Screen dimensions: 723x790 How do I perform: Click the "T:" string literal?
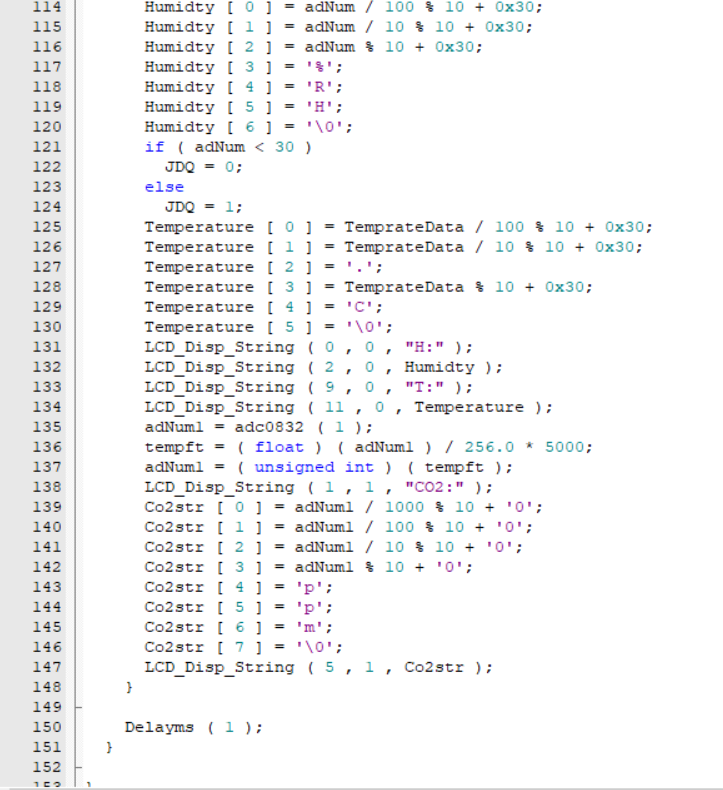point(424,387)
